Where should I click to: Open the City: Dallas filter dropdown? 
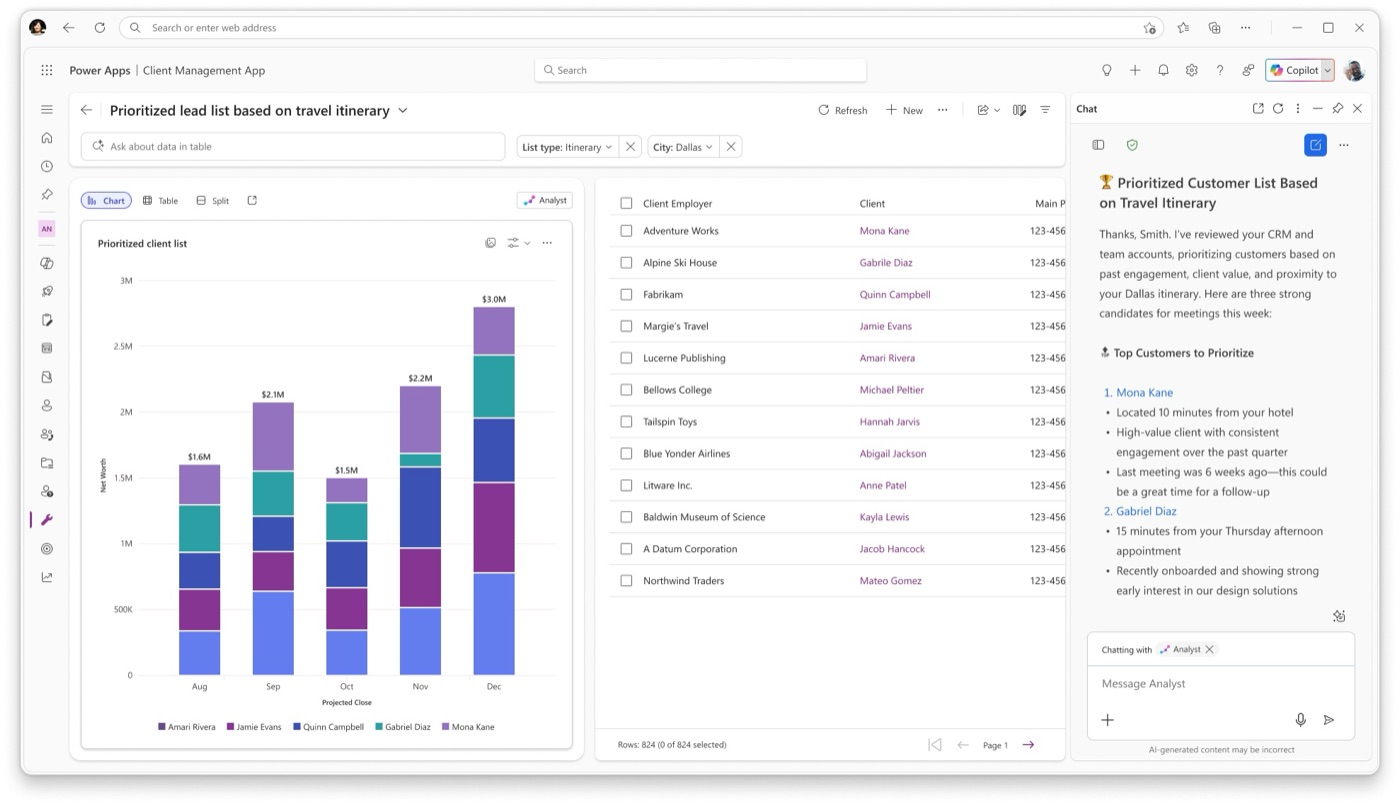point(683,147)
